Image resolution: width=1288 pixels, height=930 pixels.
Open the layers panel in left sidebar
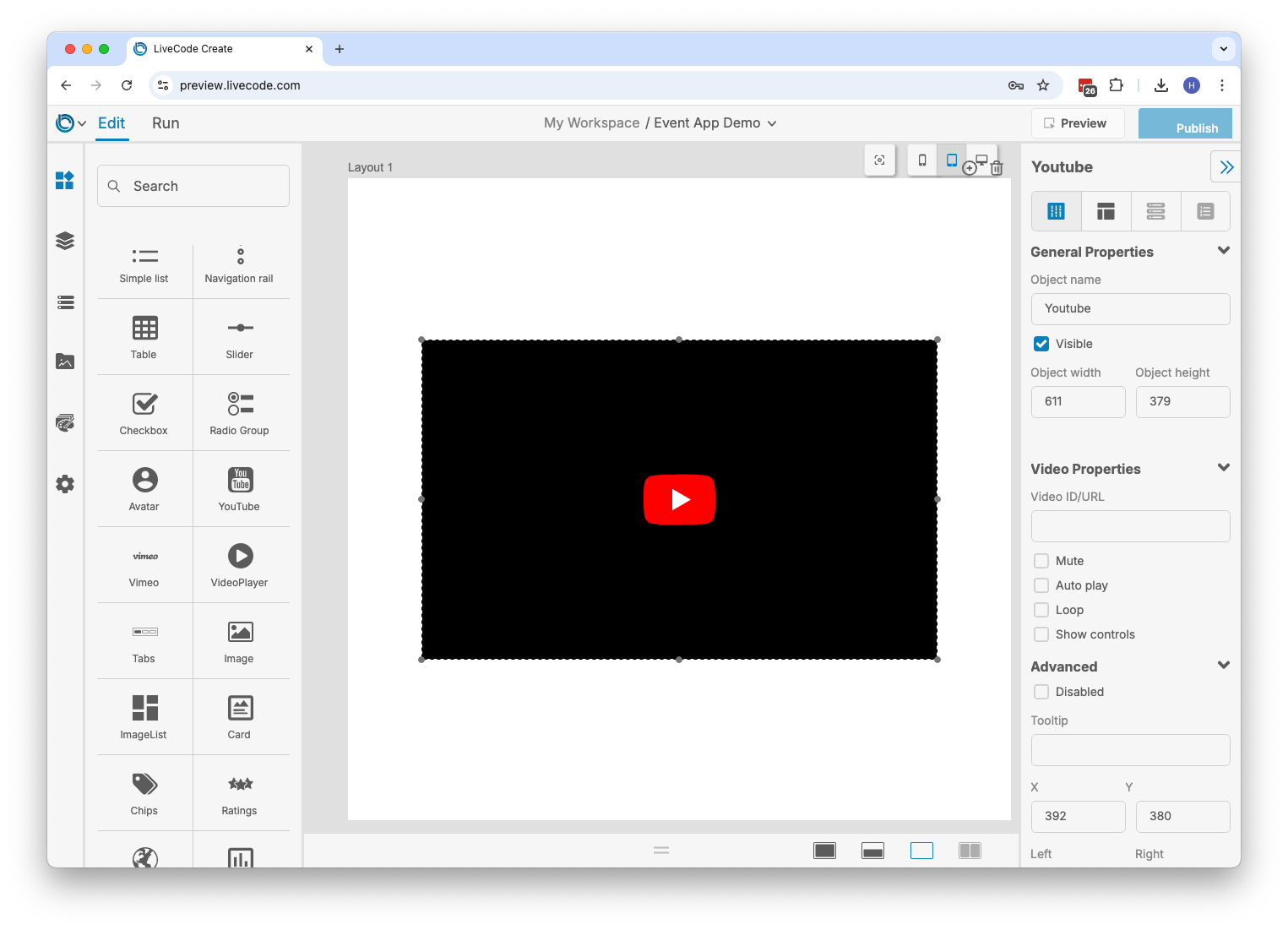point(65,241)
